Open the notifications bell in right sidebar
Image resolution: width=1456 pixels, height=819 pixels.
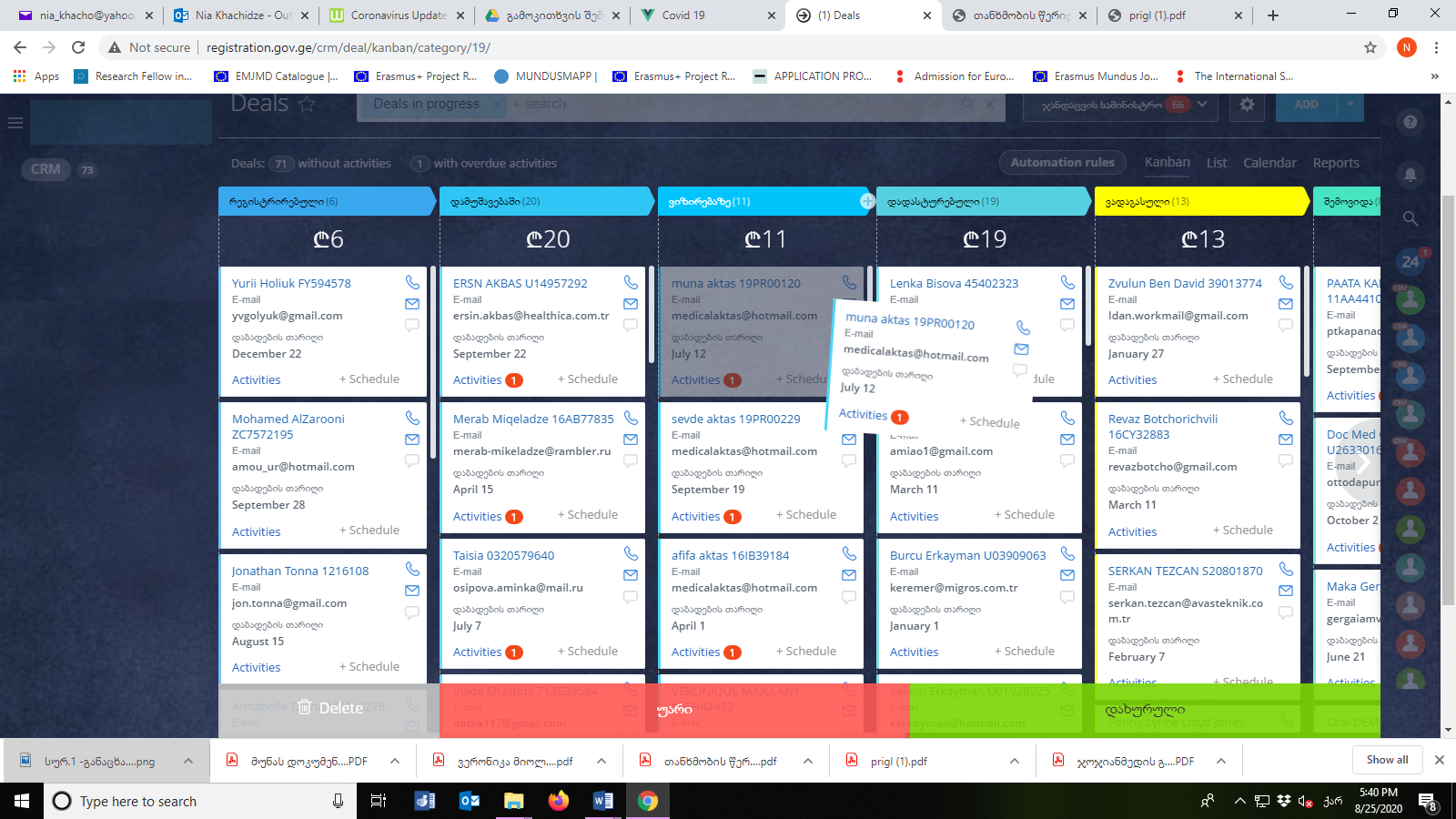coord(1410,174)
